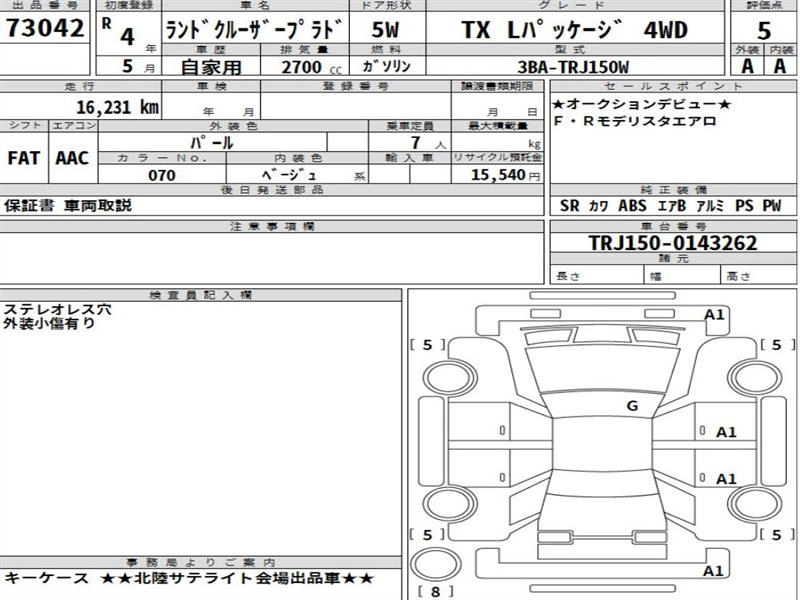Image resolution: width=800 pixels, height=600 pixels.
Task: Select the 後日発送部品 section header
Action: (272, 190)
